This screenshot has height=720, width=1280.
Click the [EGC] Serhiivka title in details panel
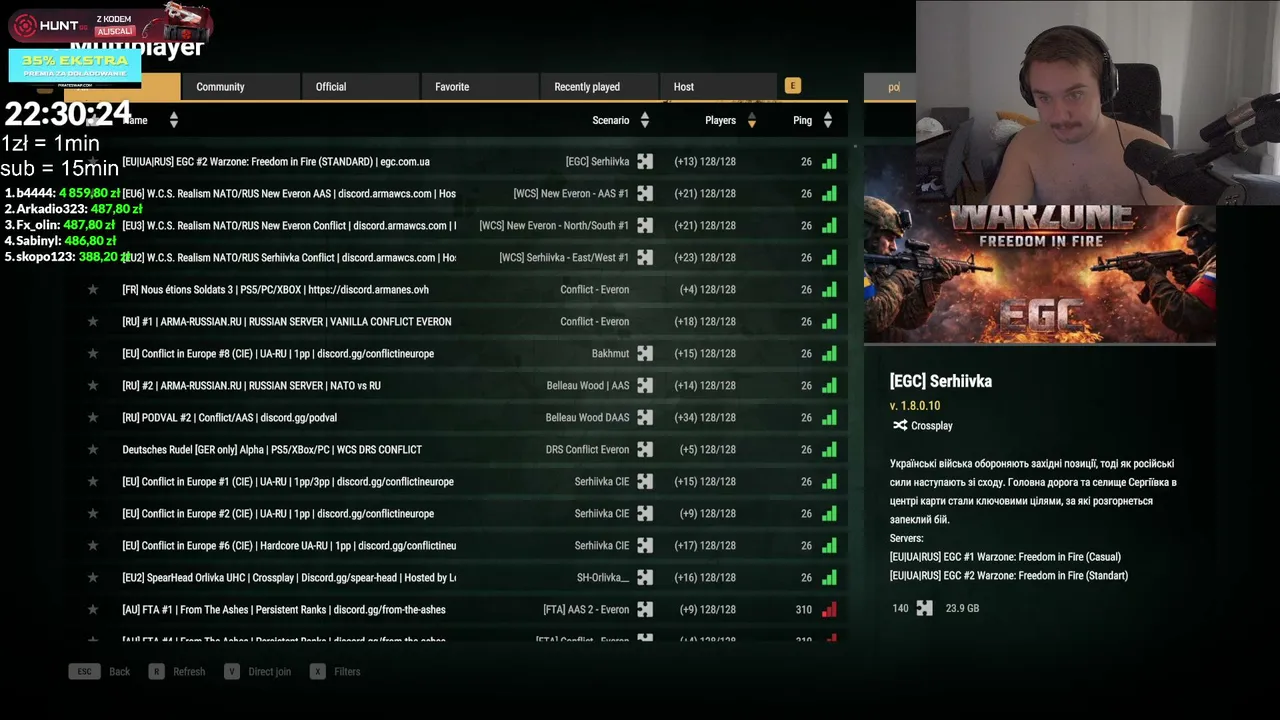pos(941,381)
